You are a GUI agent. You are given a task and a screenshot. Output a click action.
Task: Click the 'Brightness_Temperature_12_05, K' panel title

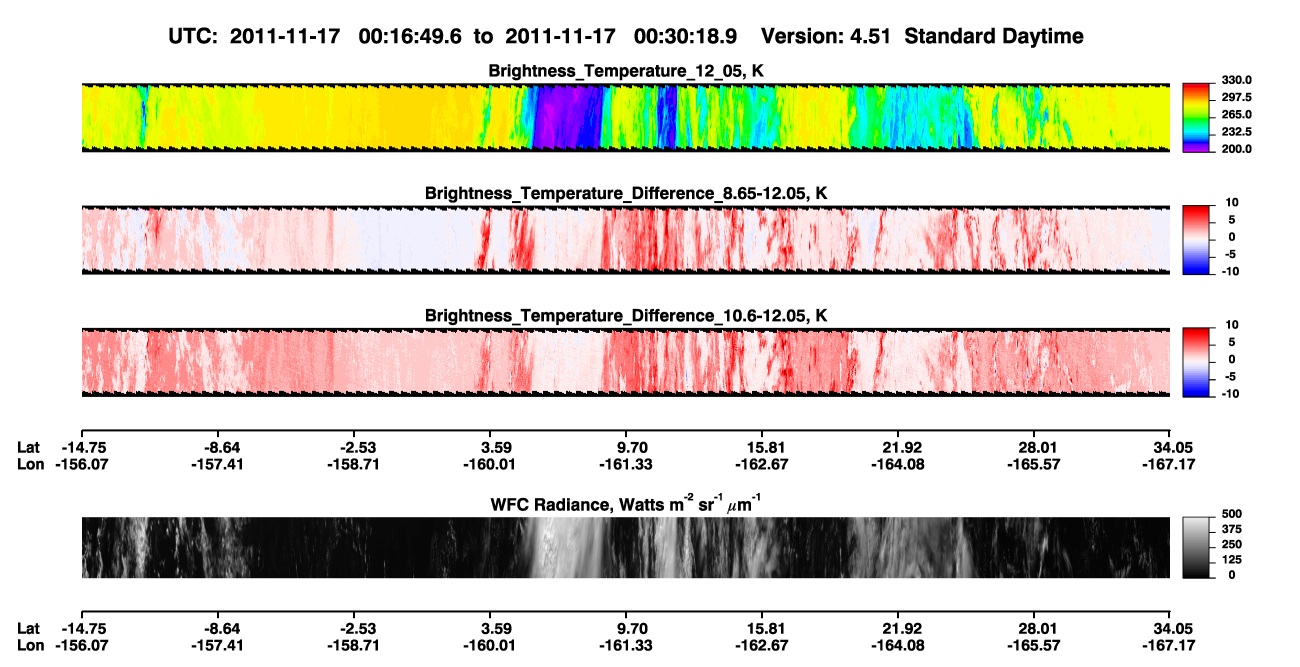[625, 71]
